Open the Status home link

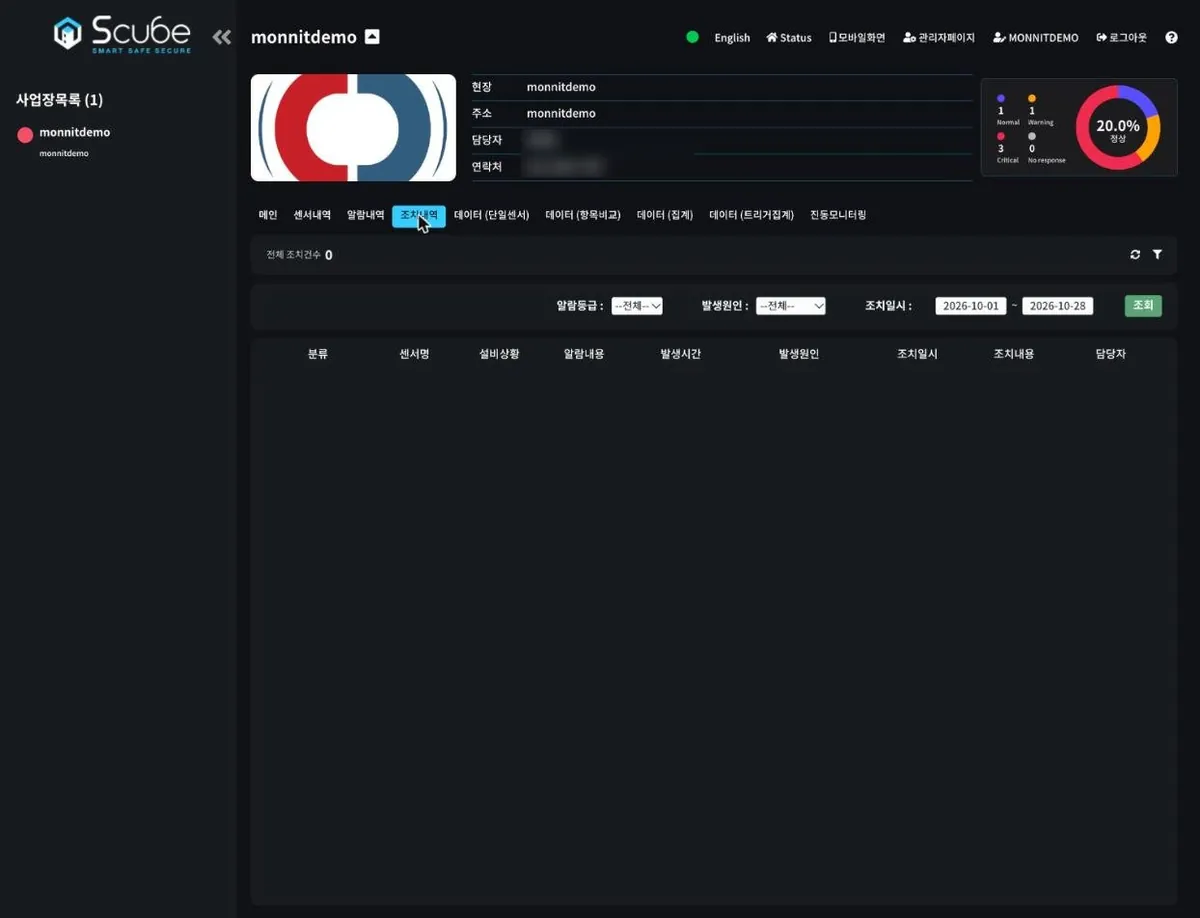789,38
